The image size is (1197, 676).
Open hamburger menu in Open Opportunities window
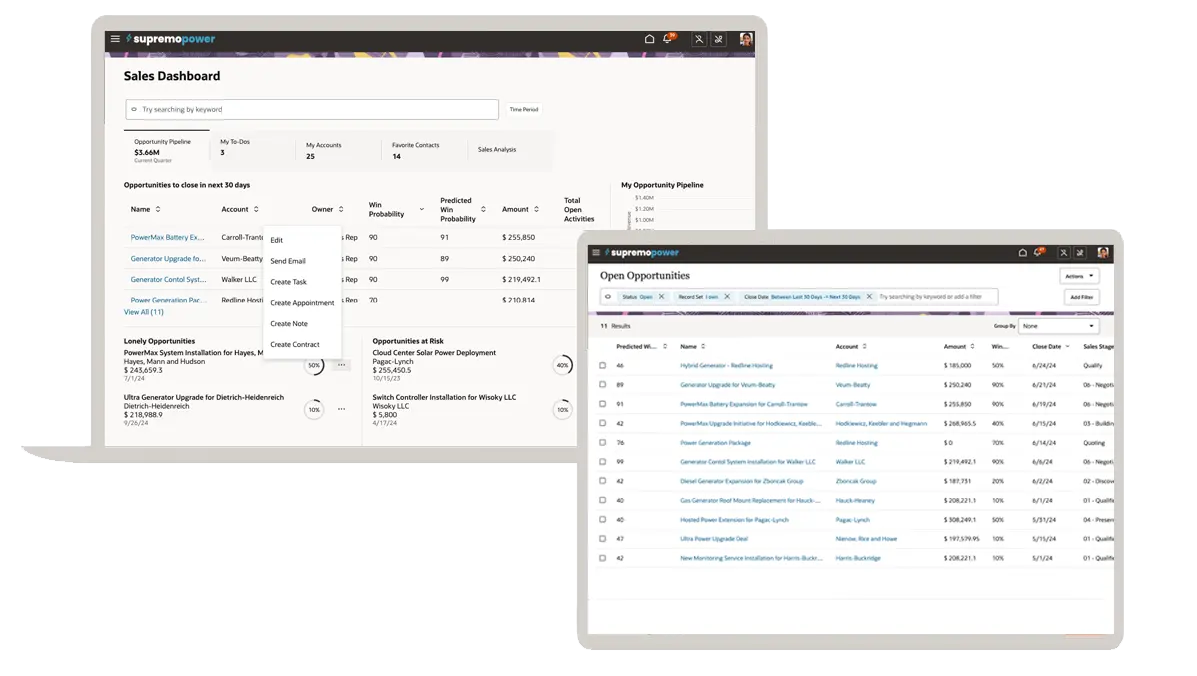(x=597, y=253)
